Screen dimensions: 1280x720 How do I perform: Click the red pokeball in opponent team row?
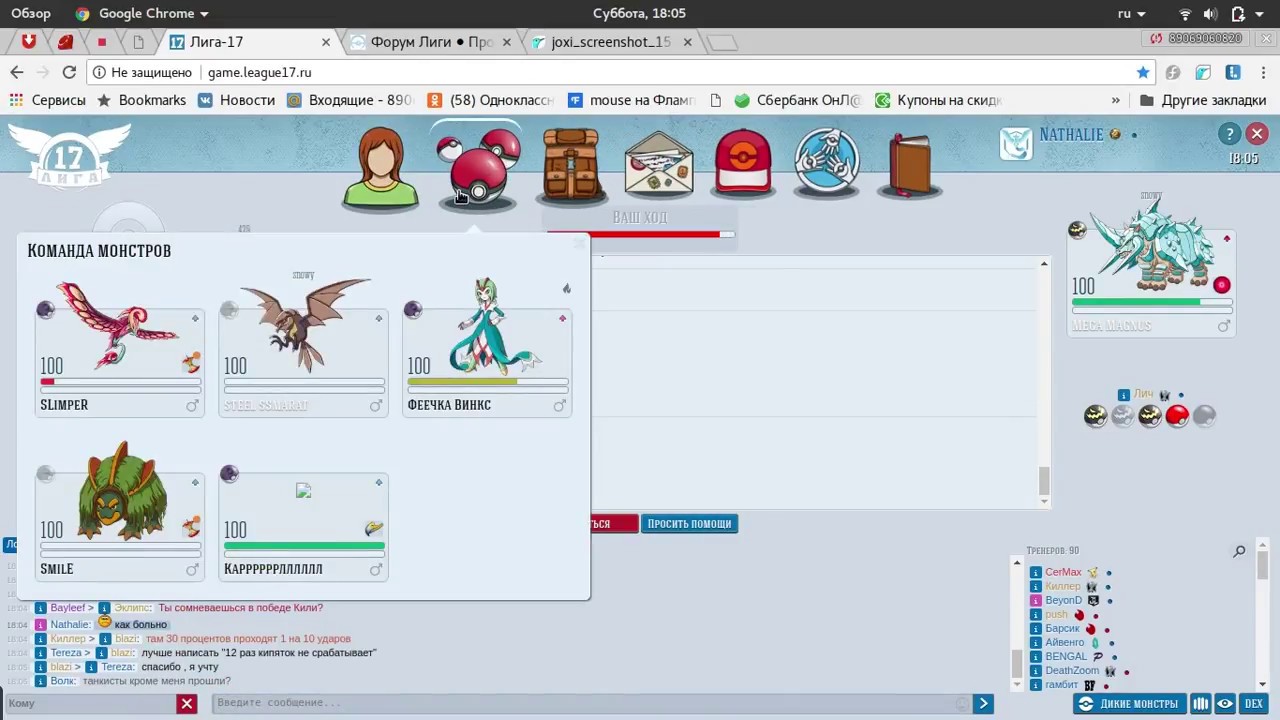[1177, 415]
